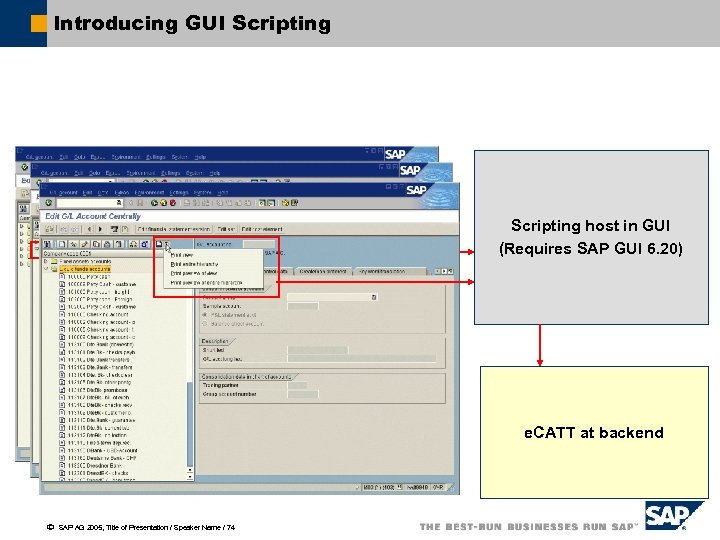Click the Short text field

click(317, 350)
